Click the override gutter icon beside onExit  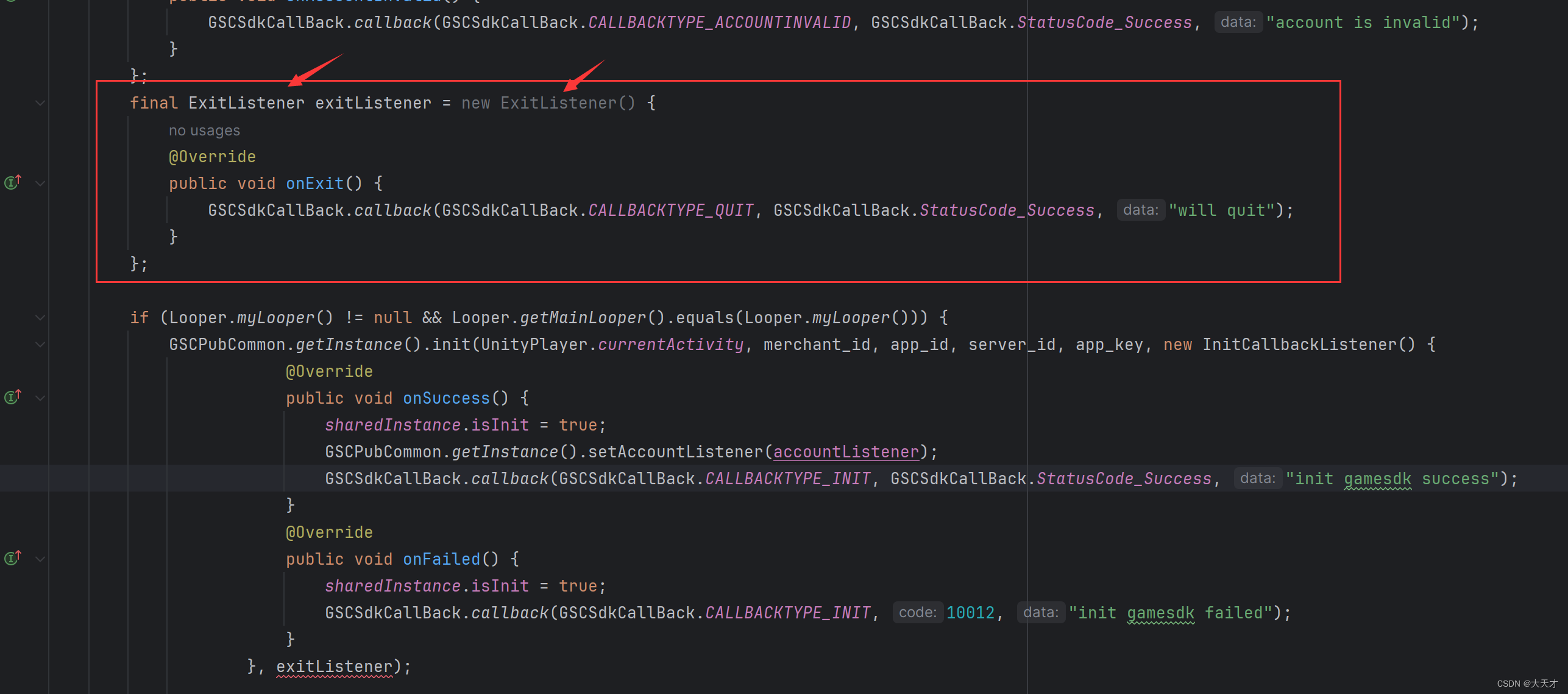13,182
